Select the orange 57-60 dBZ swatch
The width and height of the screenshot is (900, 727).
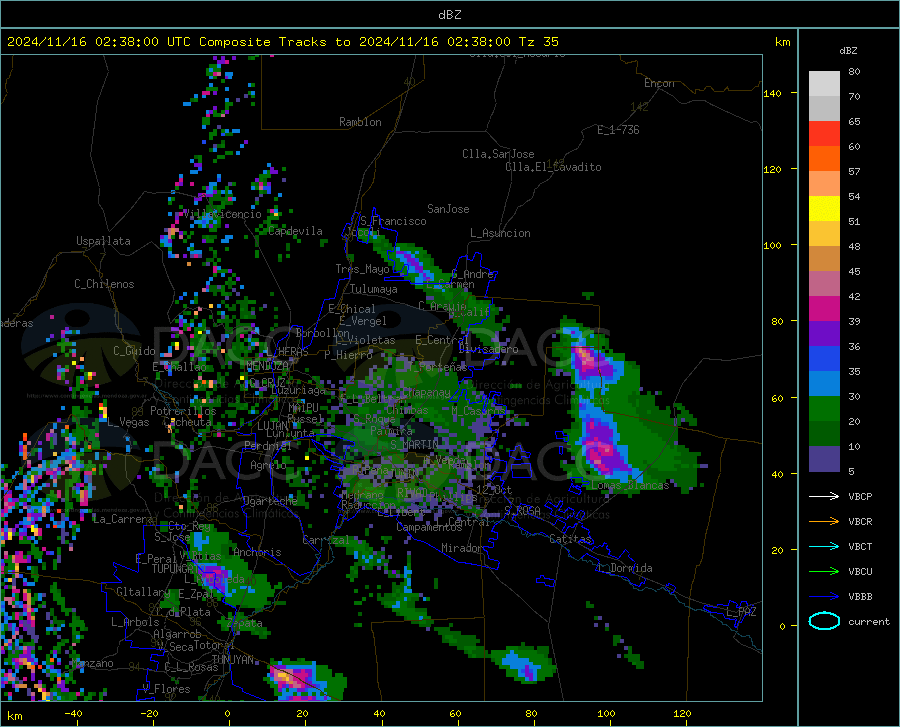coord(824,159)
